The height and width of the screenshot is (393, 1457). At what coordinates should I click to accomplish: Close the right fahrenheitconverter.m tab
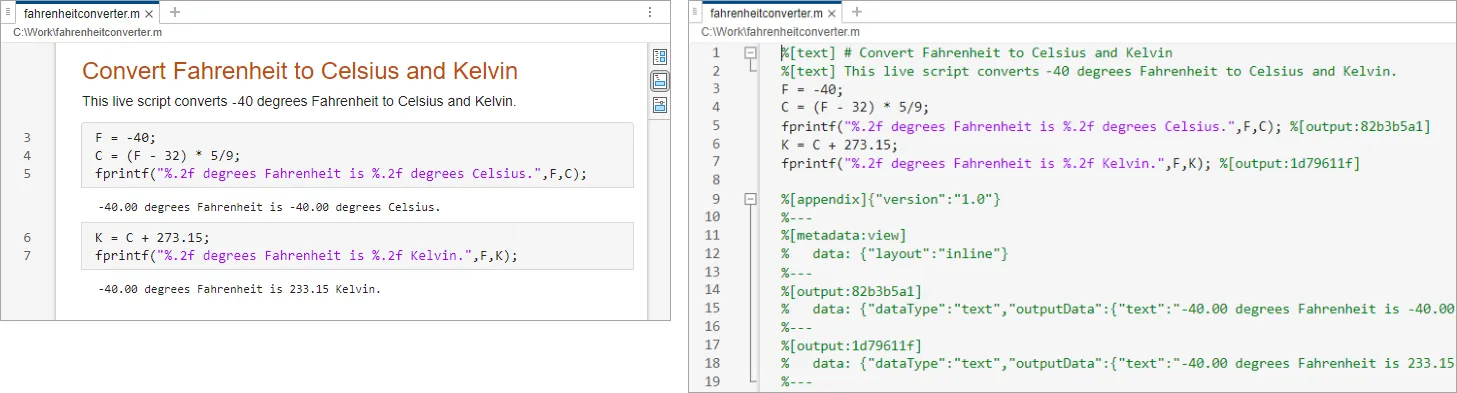tap(832, 14)
